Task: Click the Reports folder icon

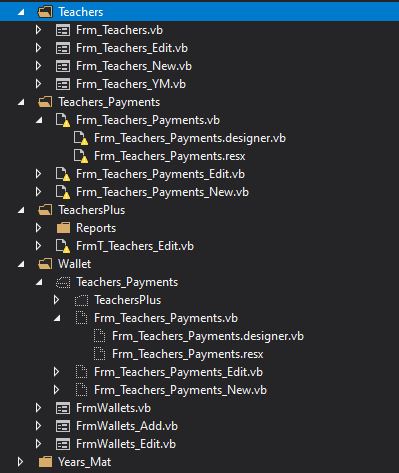Action: tap(63, 228)
